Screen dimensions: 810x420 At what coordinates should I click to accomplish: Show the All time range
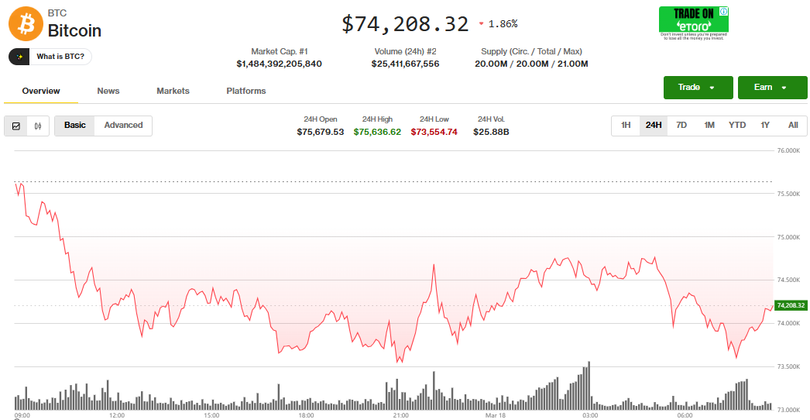click(793, 126)
